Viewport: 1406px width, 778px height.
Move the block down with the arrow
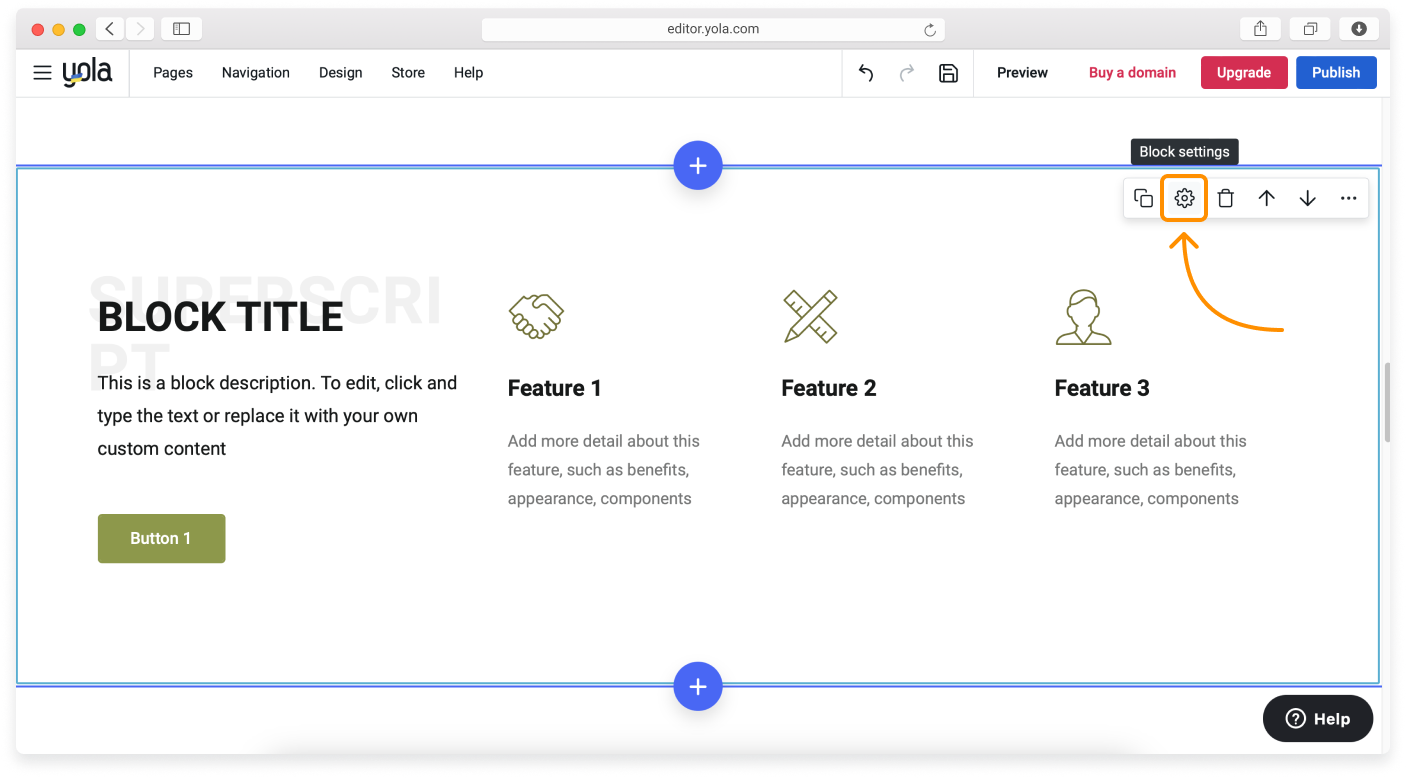pos(1307,198)
